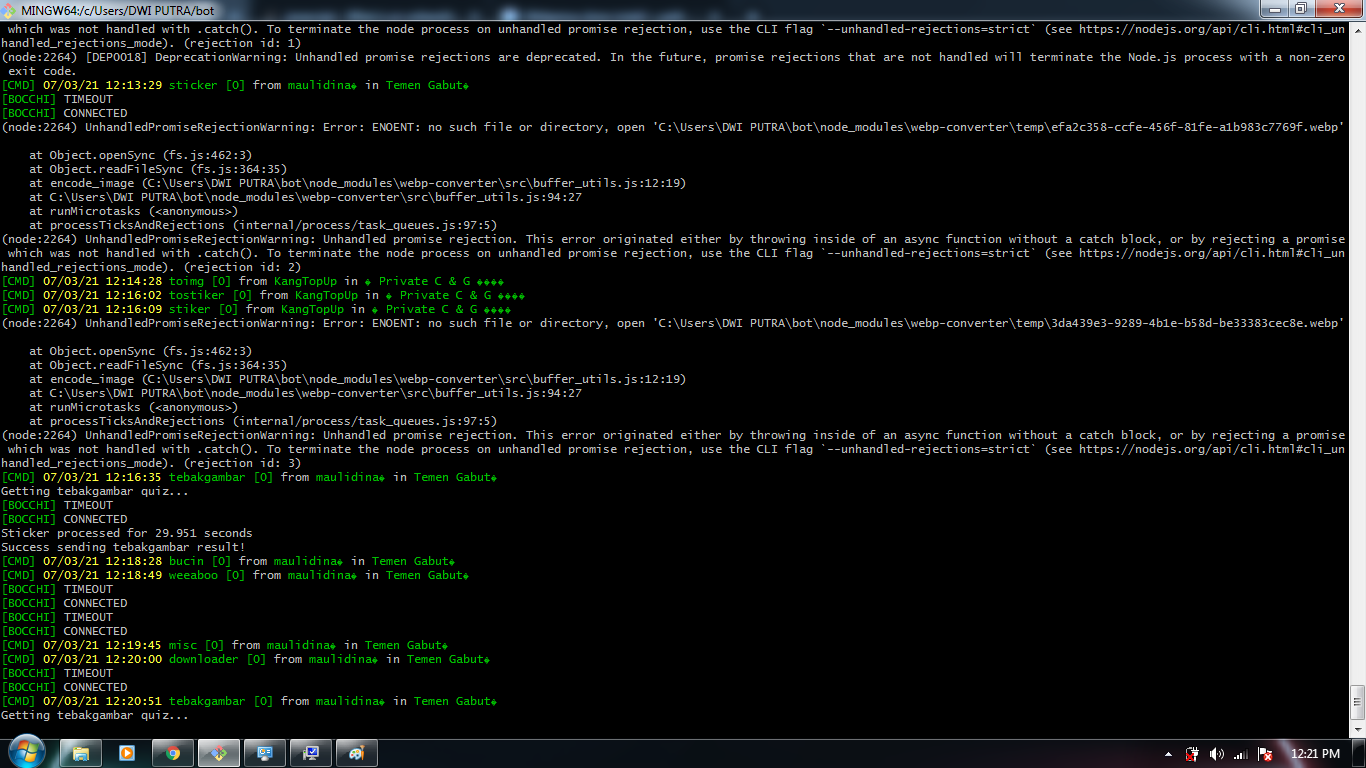
Task: Restore down the MINGW64 terminal window
Action: [x=1301, y=9]
